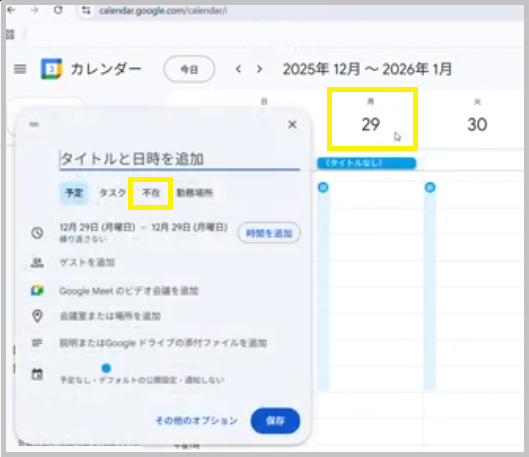The image size is (529, 457).
Task: Click the タイトルと日時を追加 title field
Action: tap(179, 159)
